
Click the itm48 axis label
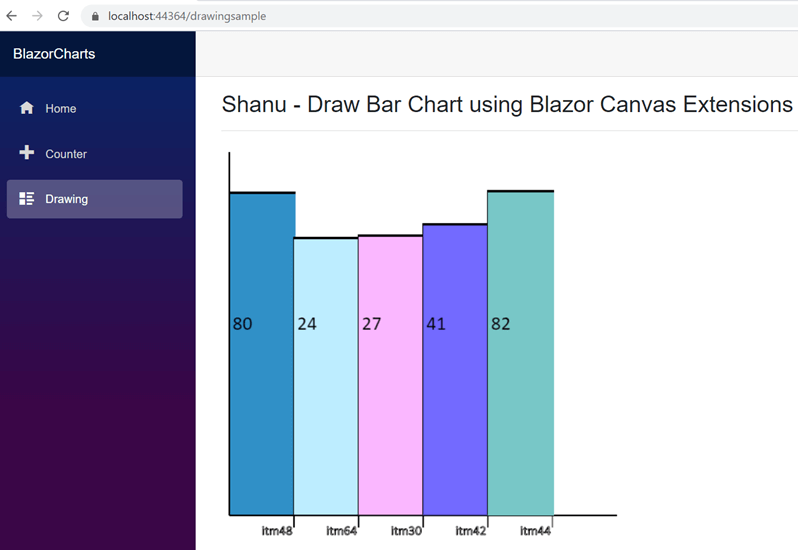click(277, 531)
